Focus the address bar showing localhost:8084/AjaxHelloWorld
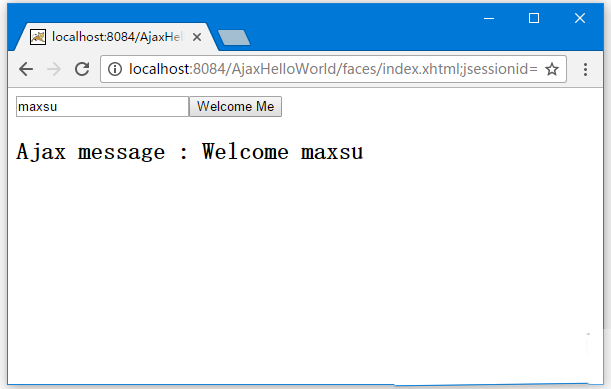The width and height of the screenshot is (611, 389). pos(333,69)
